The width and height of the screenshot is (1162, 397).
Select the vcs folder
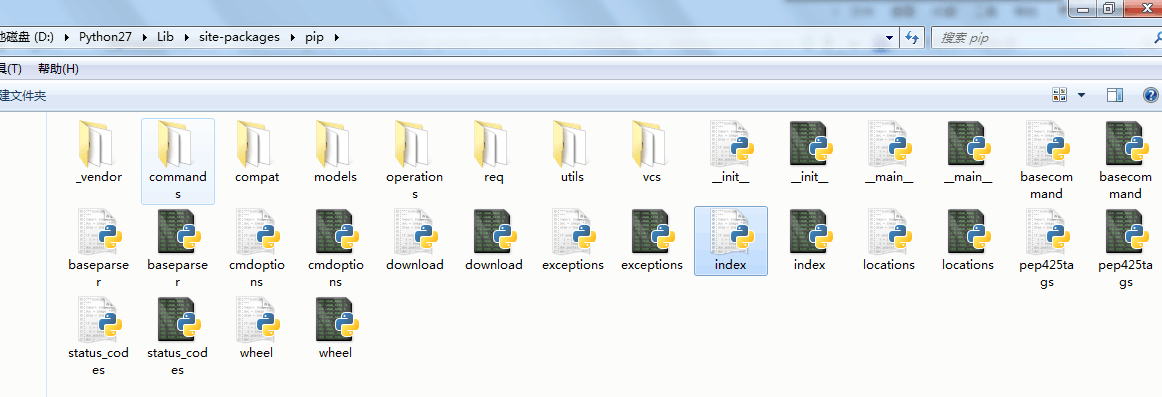pos(652,152)
